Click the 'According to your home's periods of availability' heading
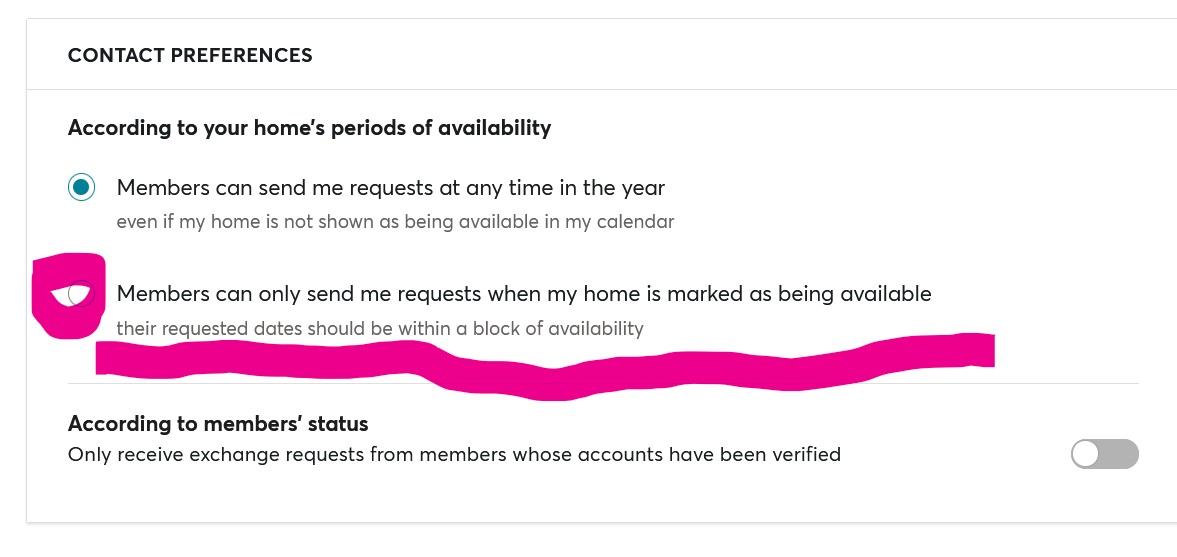The width and height of the screenshot is (1177, 557). coord(309,128)
